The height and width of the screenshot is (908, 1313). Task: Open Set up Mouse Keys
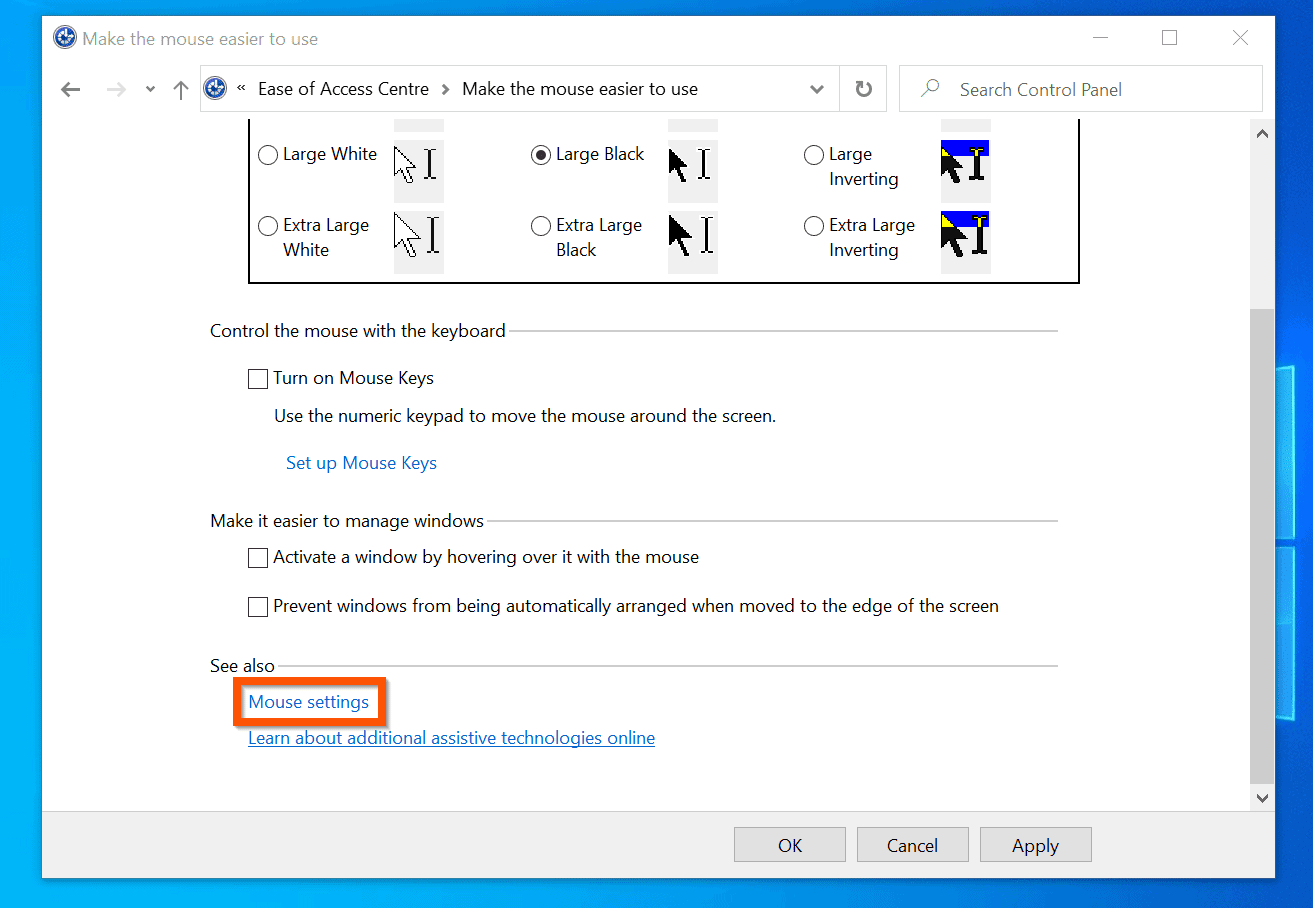point(360,462)
